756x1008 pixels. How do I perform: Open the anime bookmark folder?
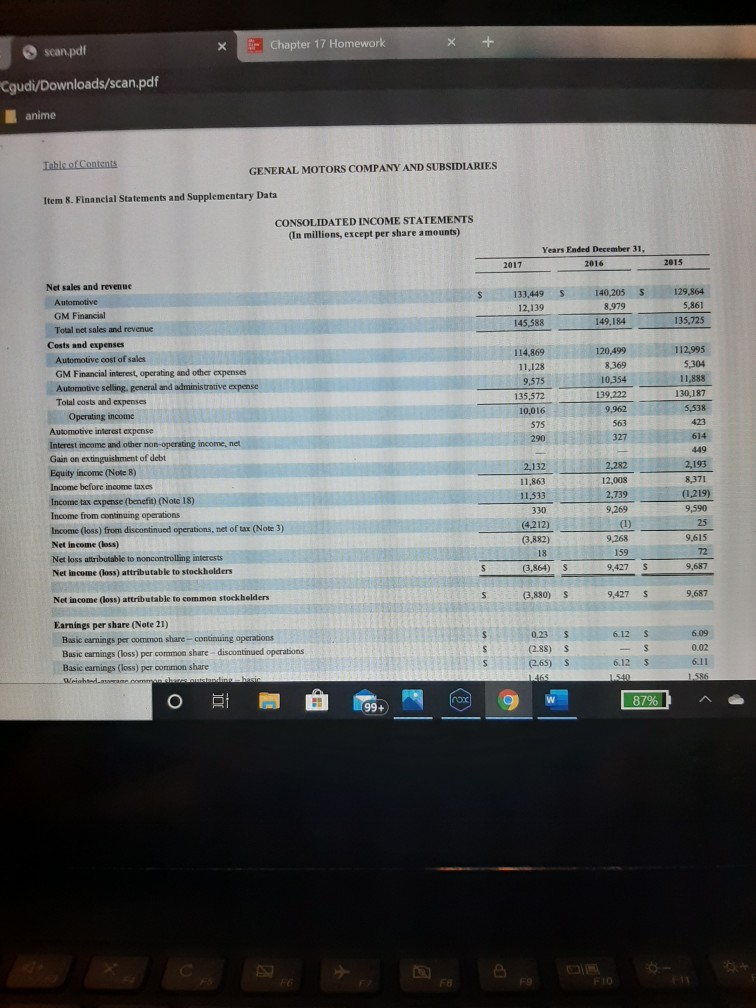pyautogui.click(x=31, y=116)
